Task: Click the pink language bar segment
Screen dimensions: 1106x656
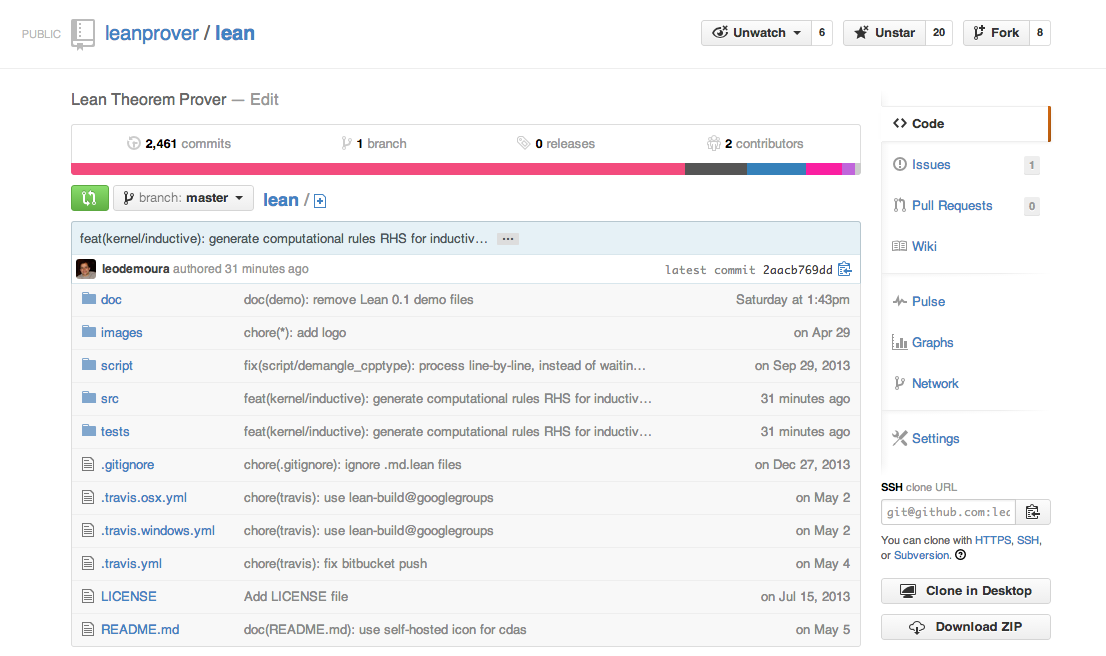Action: [x=377, y=169]
